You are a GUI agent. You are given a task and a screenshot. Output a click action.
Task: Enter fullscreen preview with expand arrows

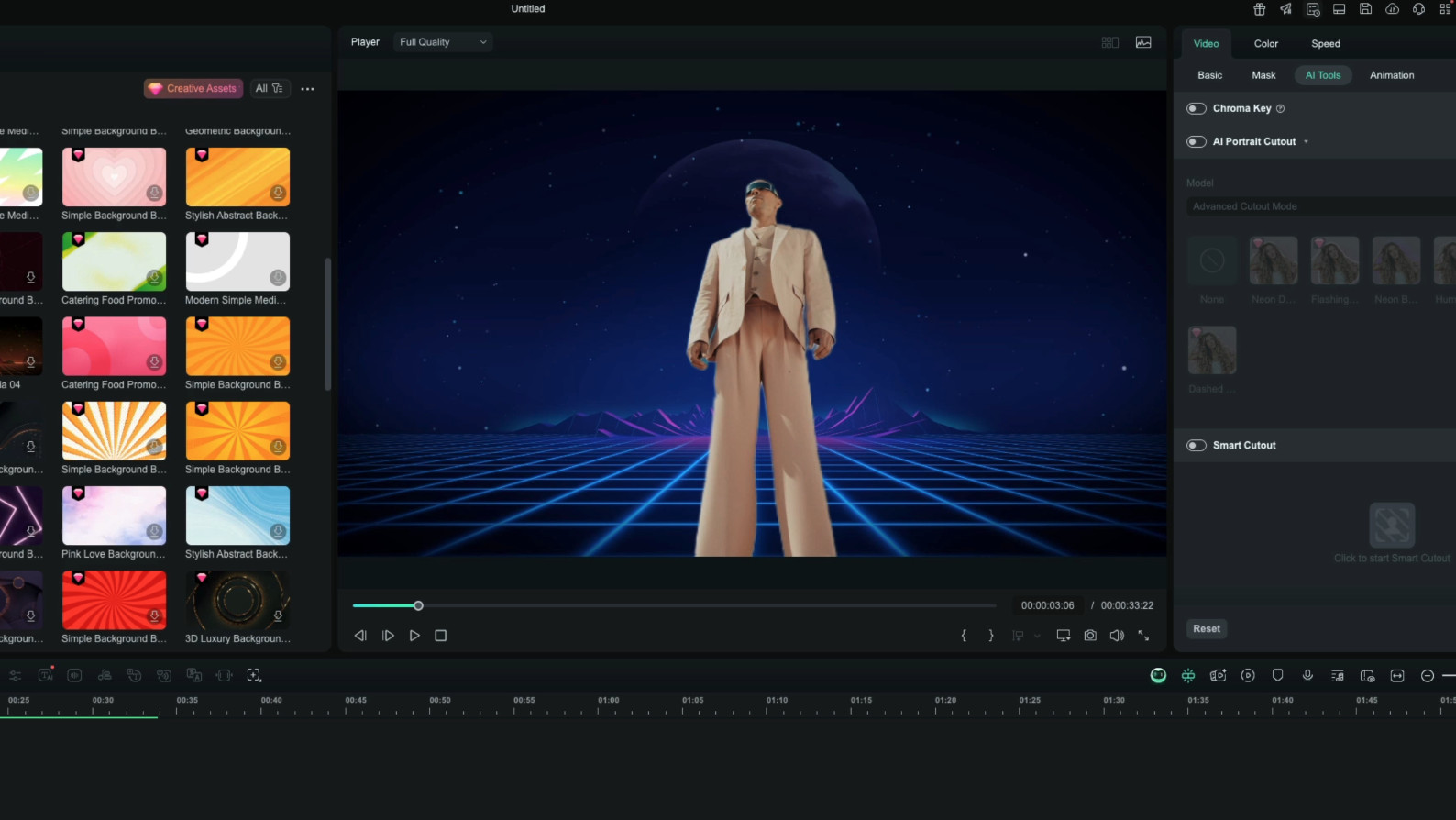(1143, 636)
